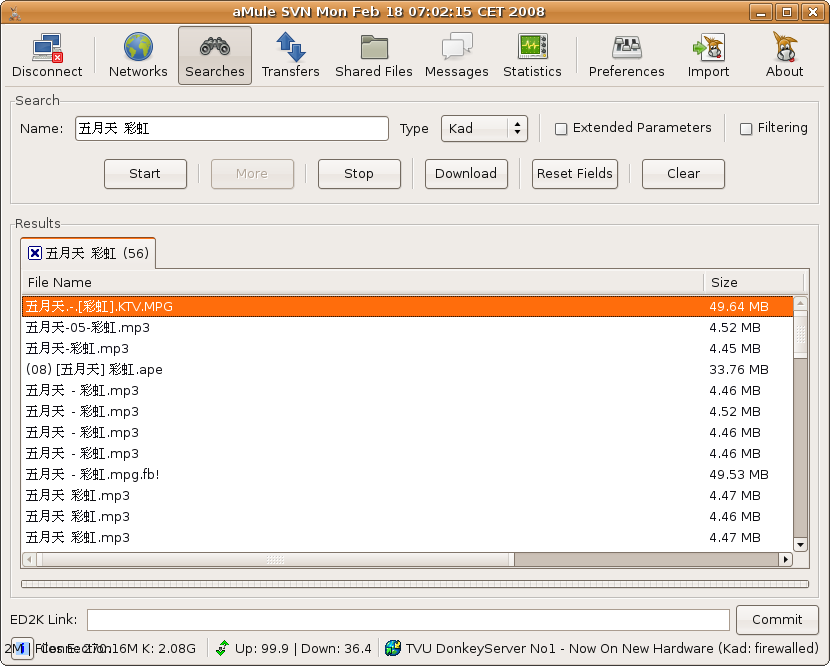
Task: Click the search Name input field
Action: pyautogui.click(x=232, y=129)
